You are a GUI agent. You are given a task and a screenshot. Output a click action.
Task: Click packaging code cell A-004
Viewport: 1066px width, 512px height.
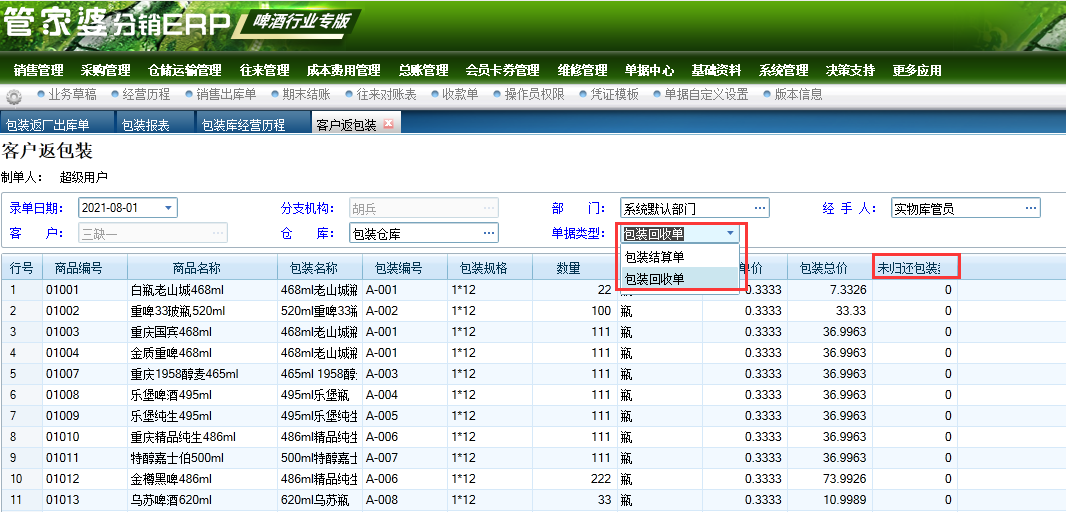tap(405, 396)
